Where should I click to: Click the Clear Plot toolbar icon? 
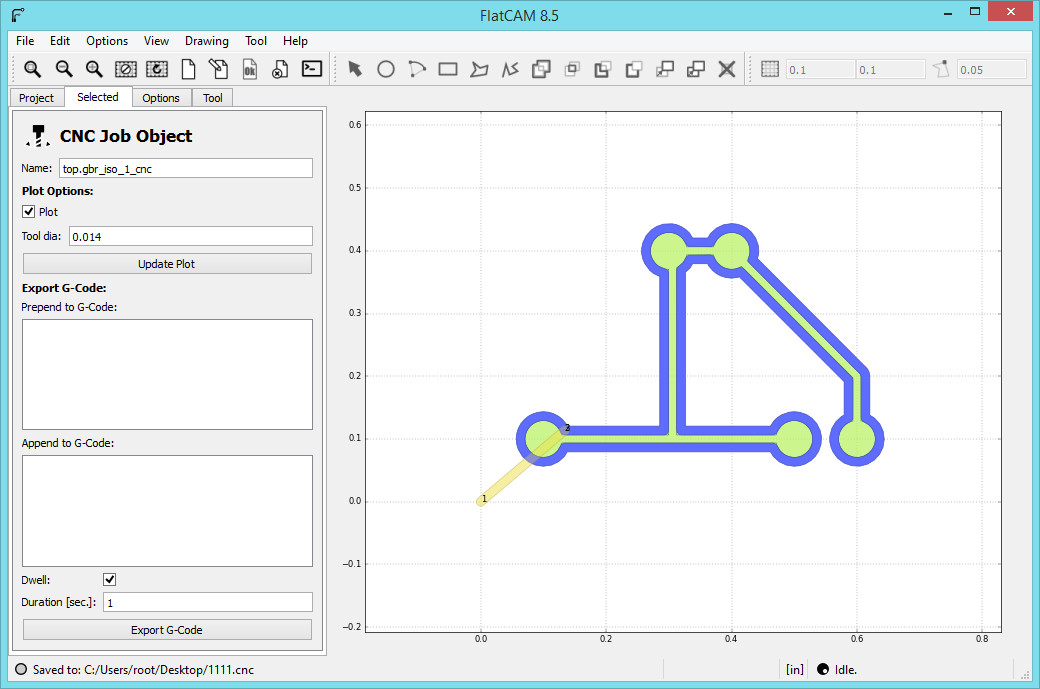125,69
